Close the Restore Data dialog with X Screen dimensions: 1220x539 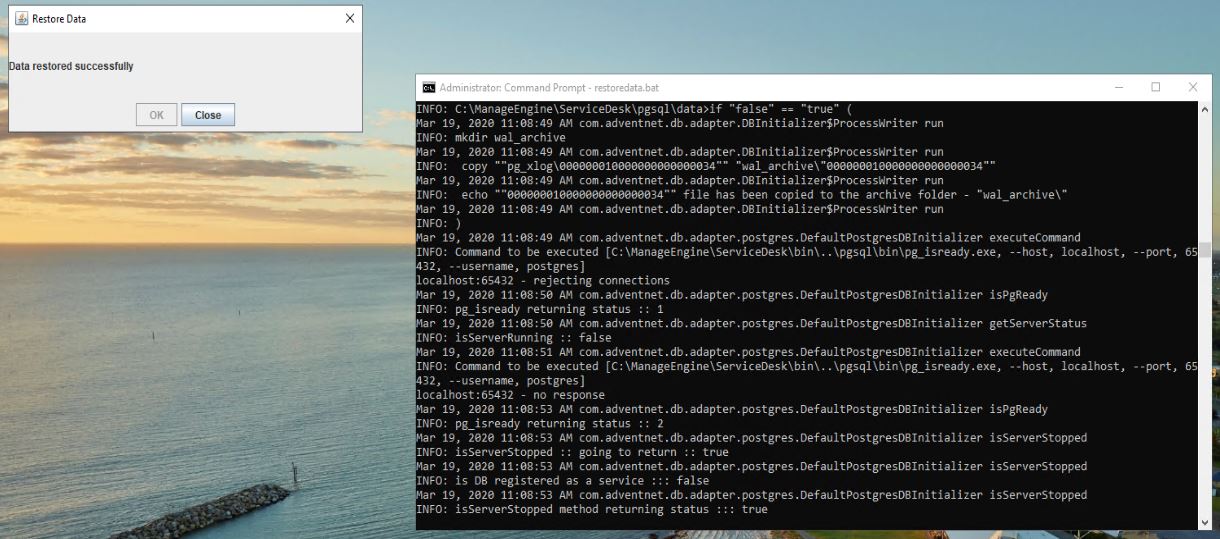pos(349,19)
